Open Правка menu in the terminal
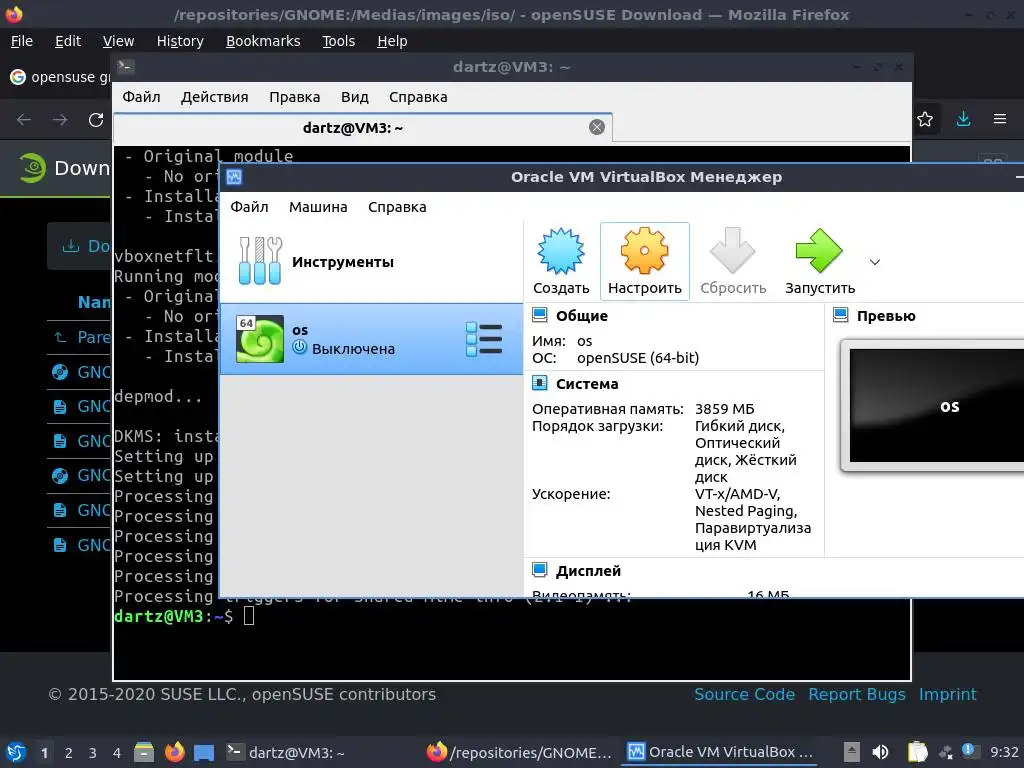 pos(295,97)
